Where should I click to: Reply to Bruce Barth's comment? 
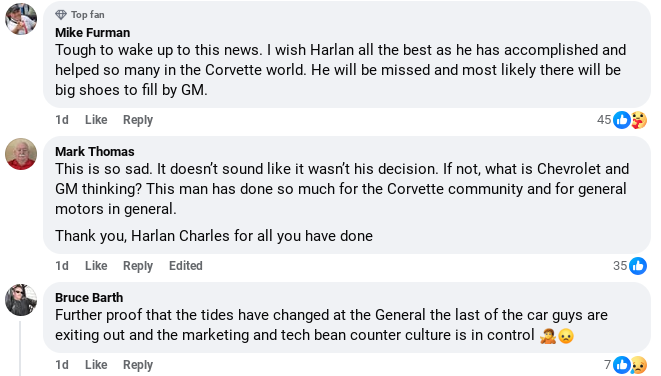(x=138, y=365)
